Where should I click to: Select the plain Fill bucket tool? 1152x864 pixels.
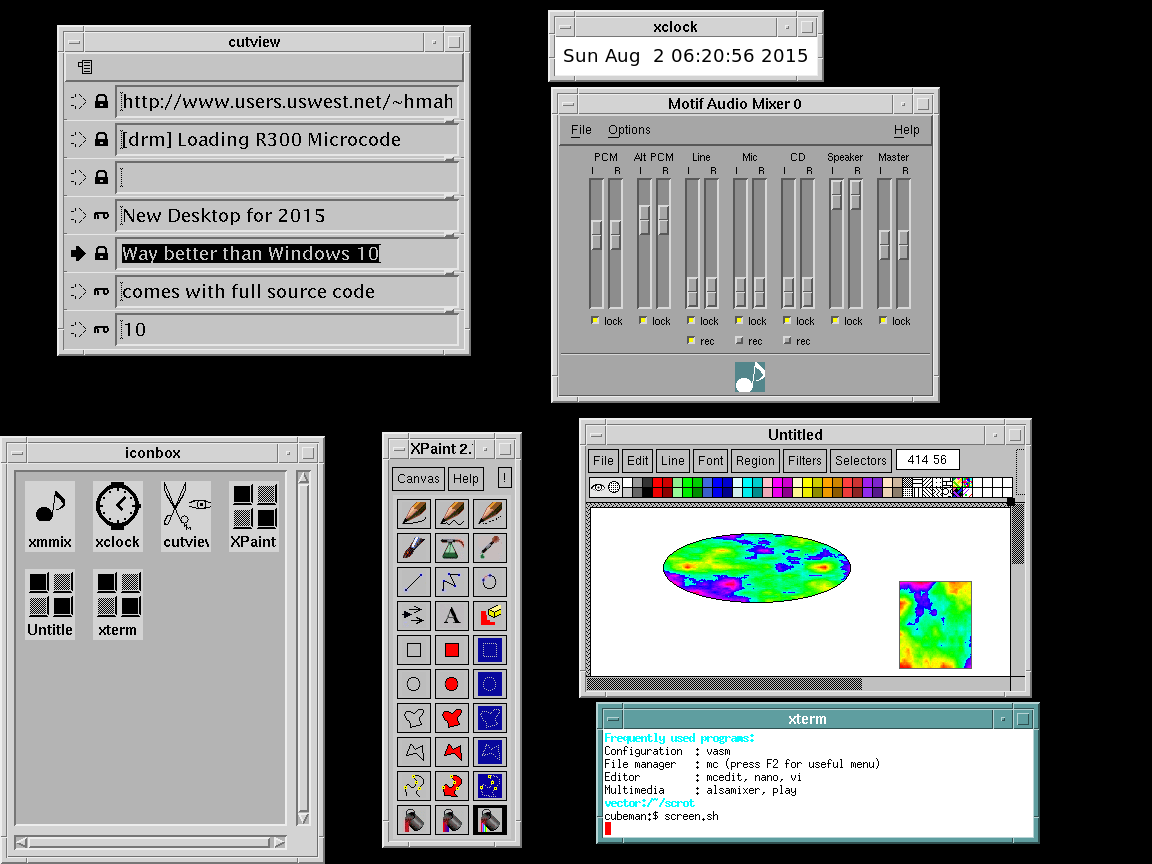coord(414,820)
